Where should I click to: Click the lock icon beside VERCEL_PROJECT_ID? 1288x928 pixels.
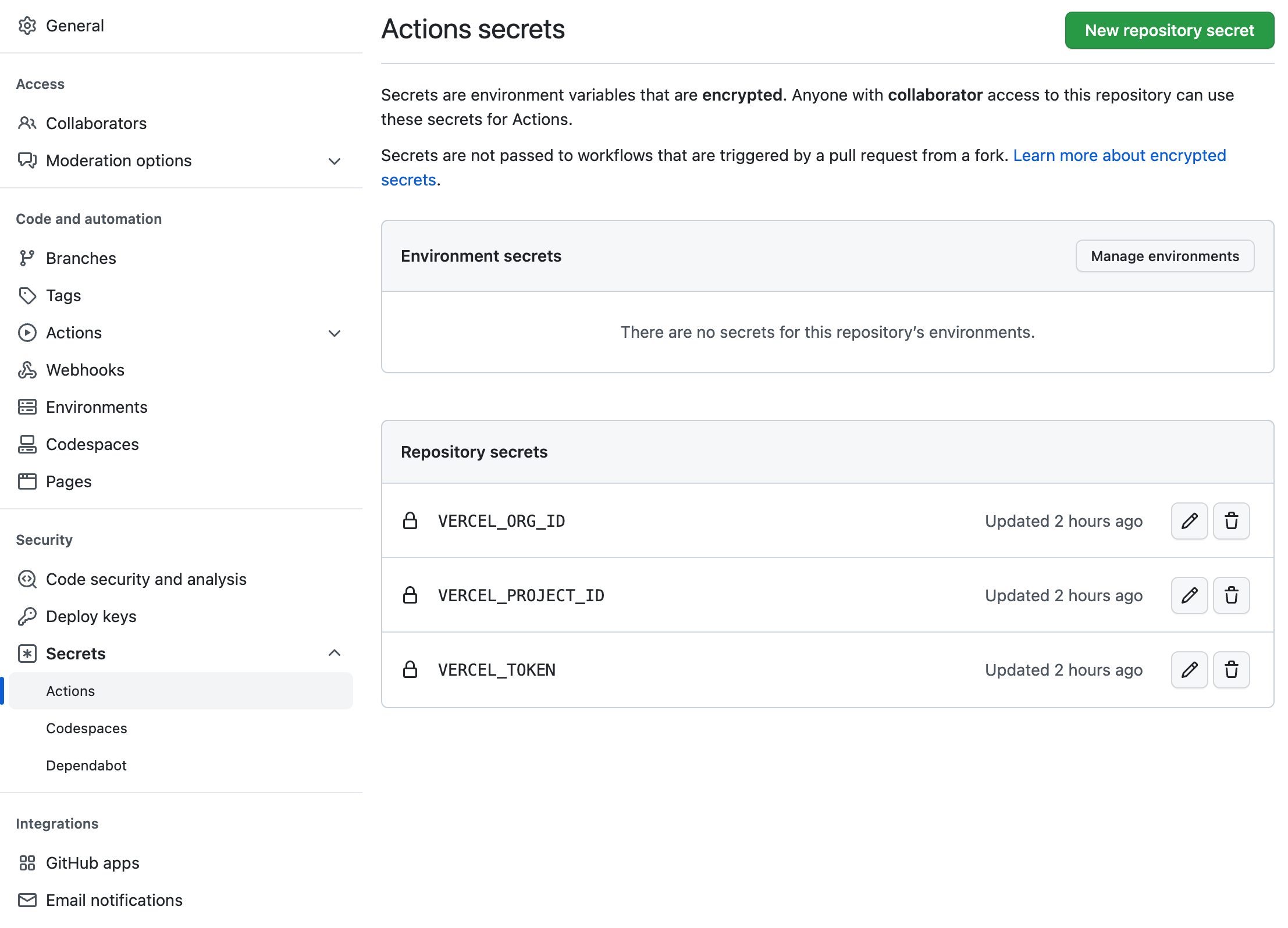point(410,595)
